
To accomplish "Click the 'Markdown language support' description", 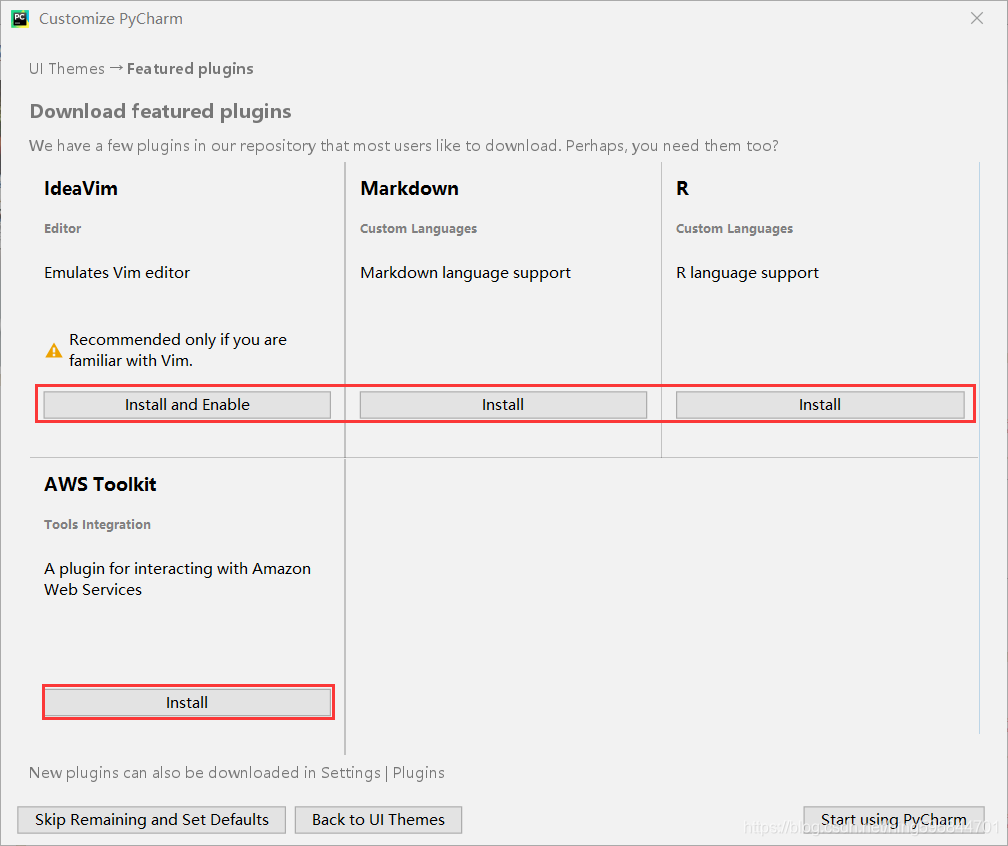I will pos(465,273).
